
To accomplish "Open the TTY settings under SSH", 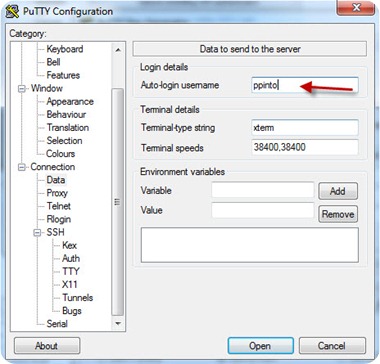I will click(x=71, y=271).
